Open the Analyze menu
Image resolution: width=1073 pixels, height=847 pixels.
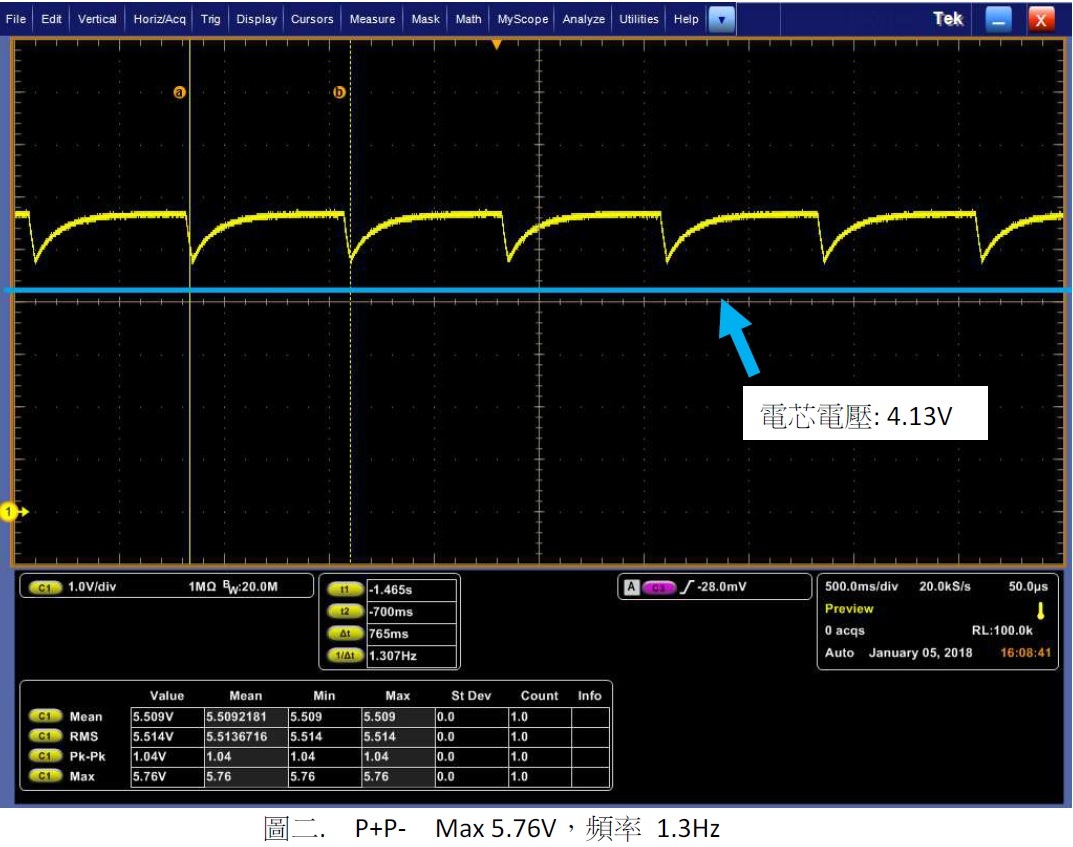583,19
